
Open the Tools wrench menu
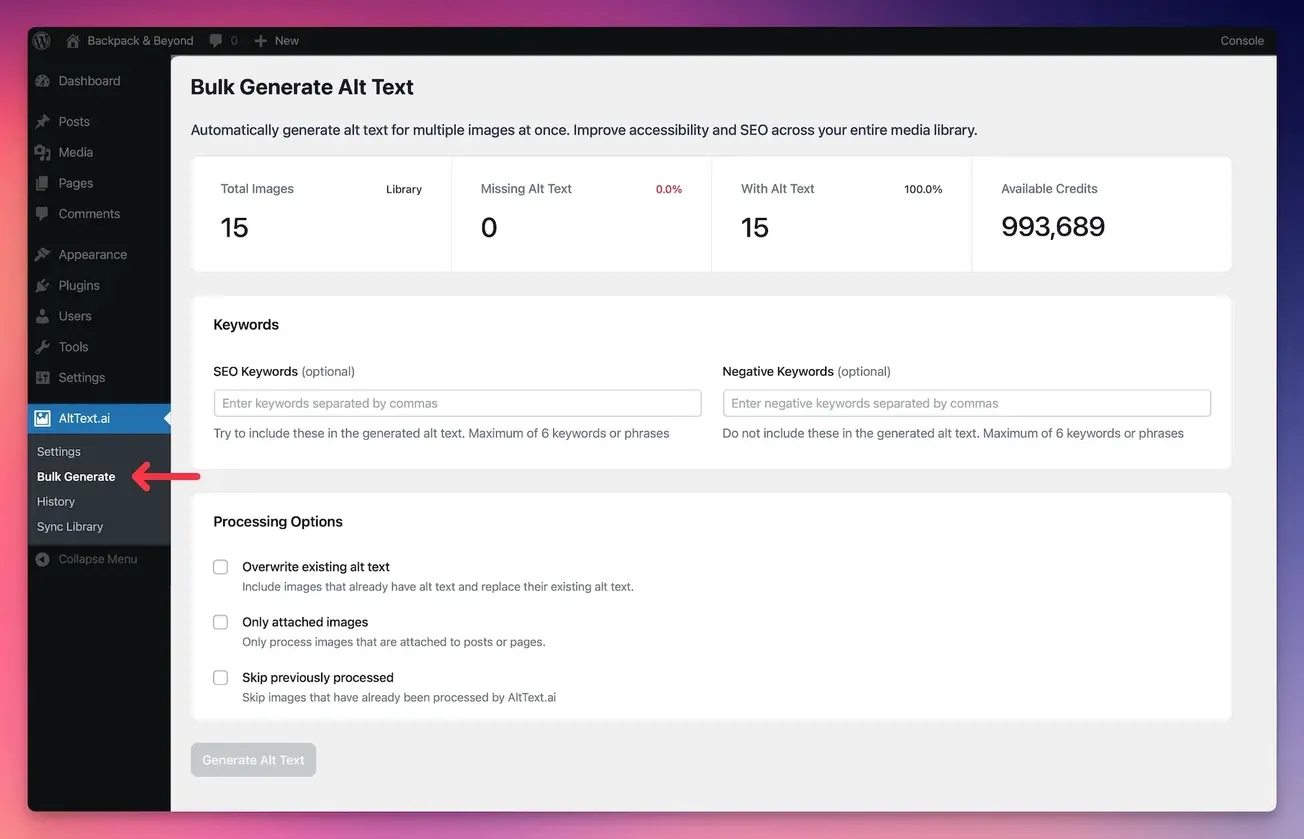coord(42,347)
